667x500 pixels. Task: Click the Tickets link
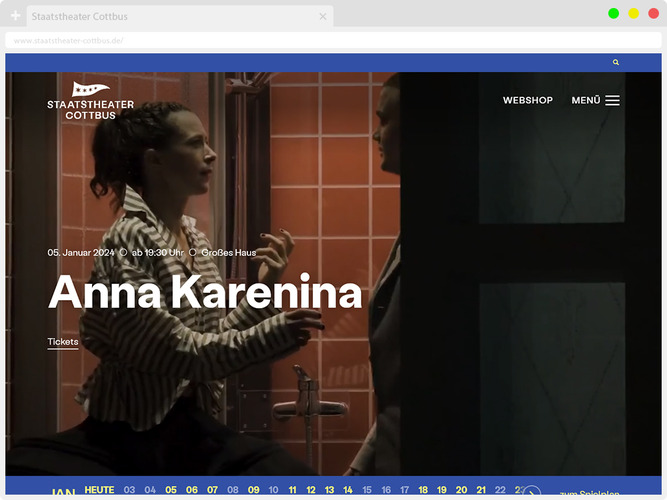point(63,342)
